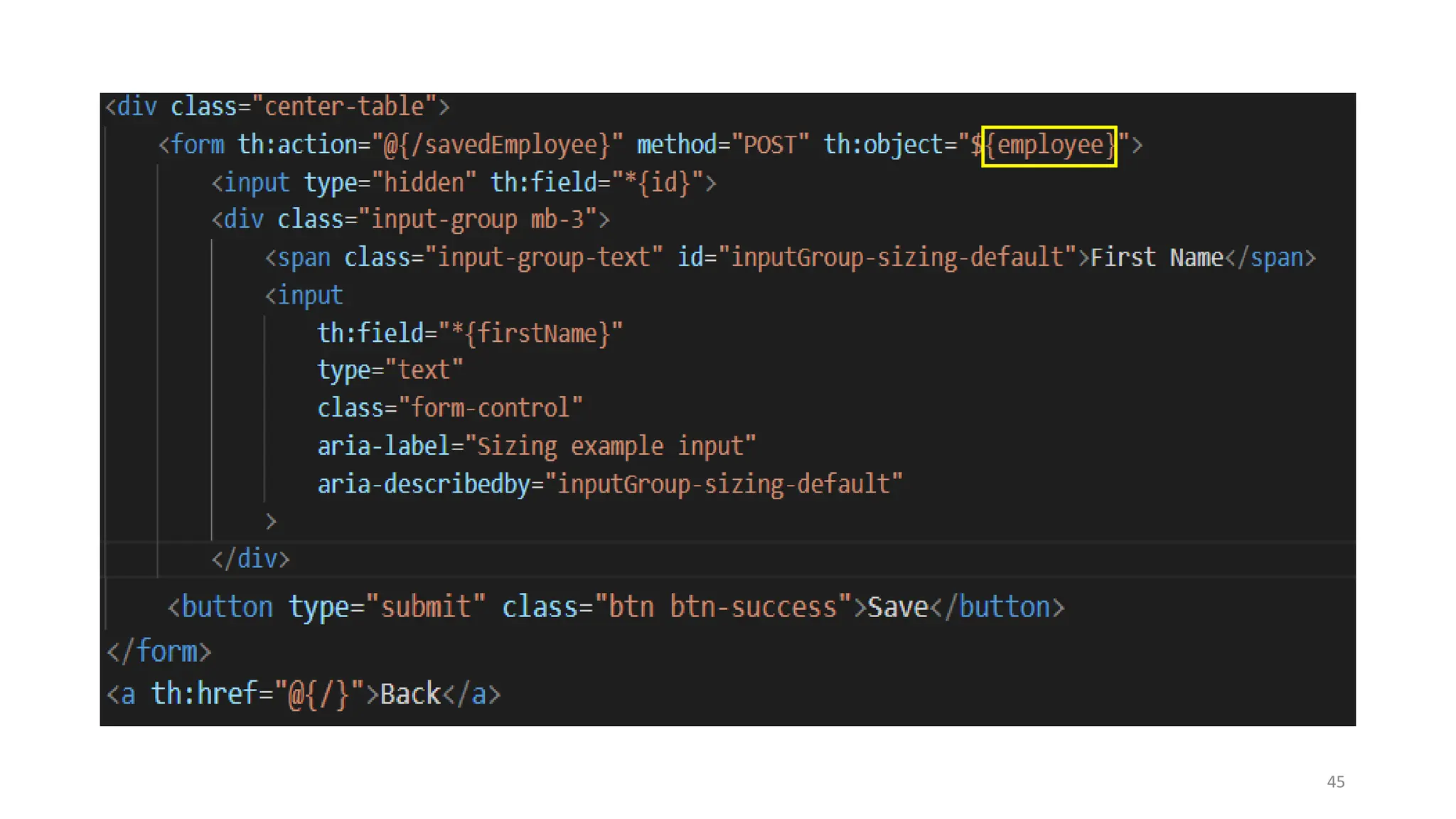The width and height of the screenshot is (1456, 819).
Task: Click the Save button text in code
Action: pos(897,607)
